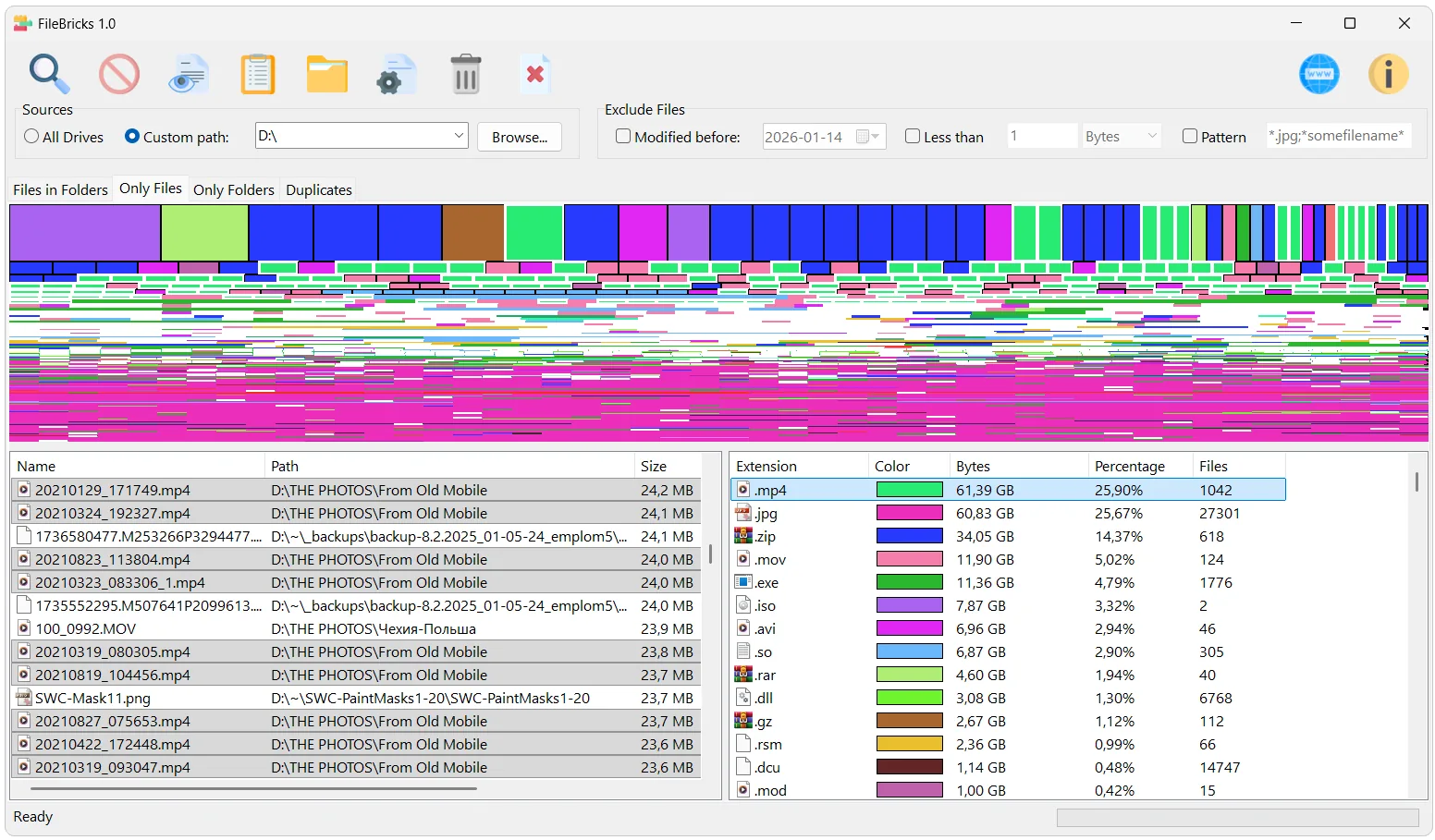Click the .zip blue color swatch
1435x840 pixels.
tap(910, 536)
